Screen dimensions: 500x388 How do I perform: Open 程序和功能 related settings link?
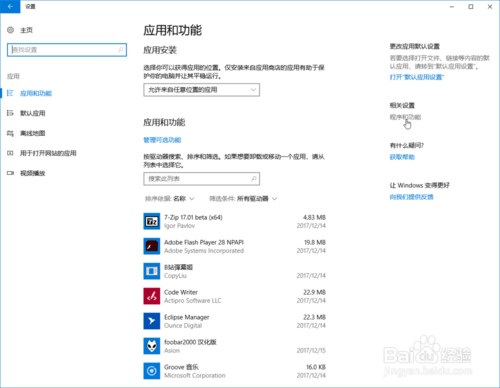point(405,117)
